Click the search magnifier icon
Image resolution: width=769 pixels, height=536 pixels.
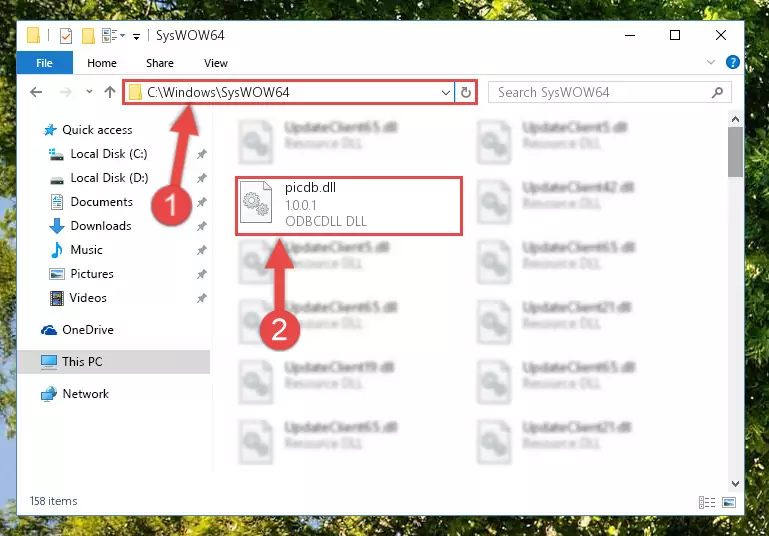pyautogui.click(x=718, y=92)
